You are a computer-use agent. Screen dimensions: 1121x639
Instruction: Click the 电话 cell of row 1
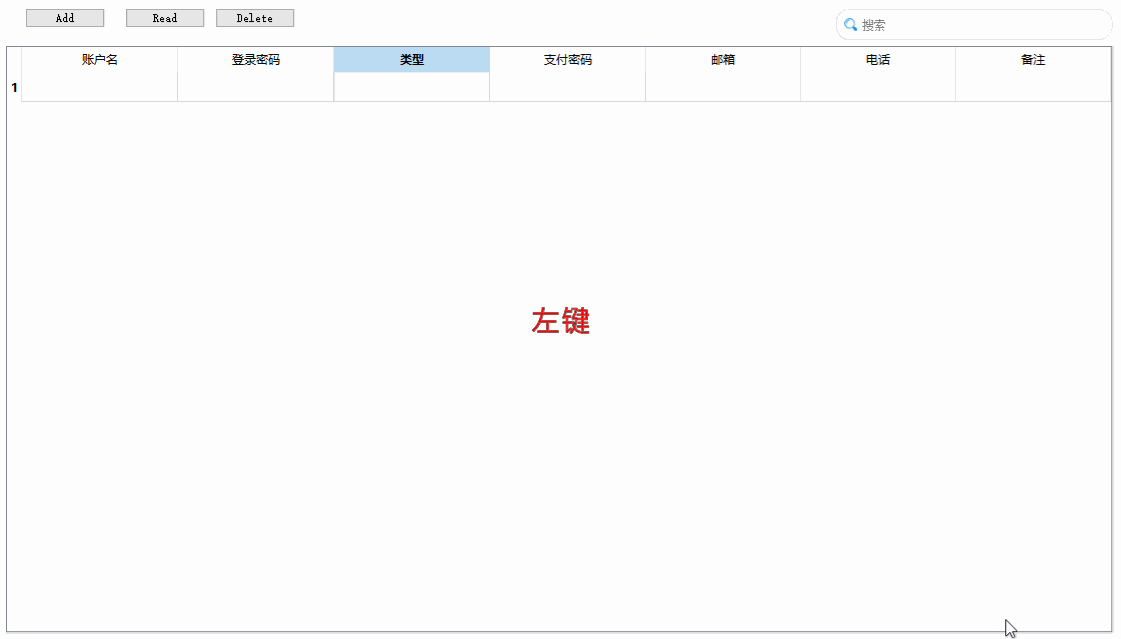(x=878, y=87)
